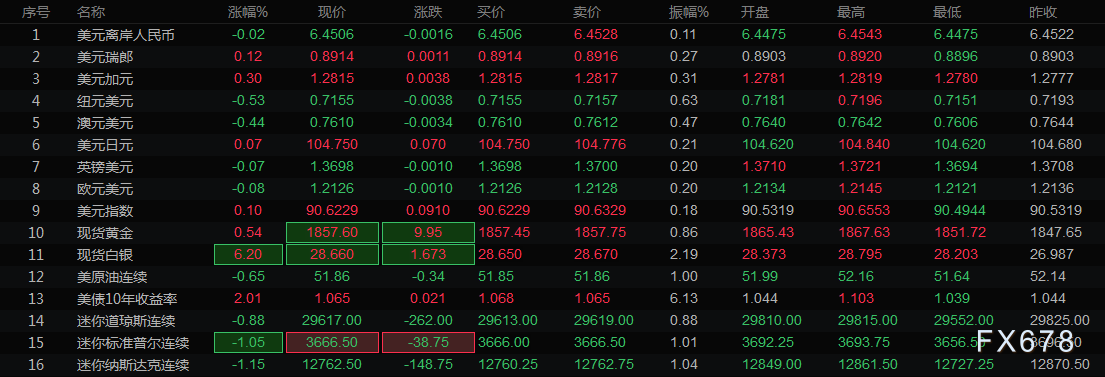The width and height of the screenshot is (1105, 377).
Task: Click silver current price 28.660
Action: 332,254
